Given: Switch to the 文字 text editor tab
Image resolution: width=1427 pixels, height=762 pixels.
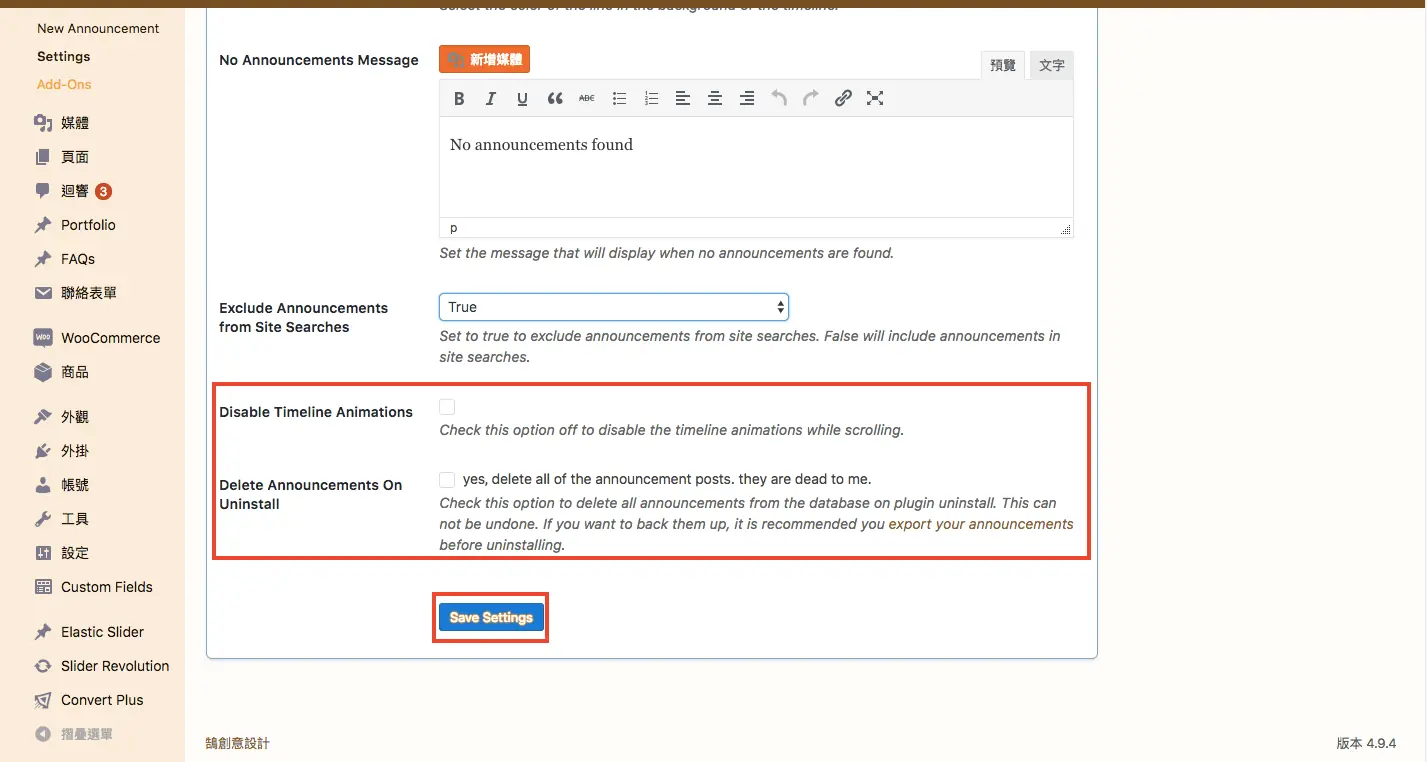Looking at the screenshot, I should 1051,65.
